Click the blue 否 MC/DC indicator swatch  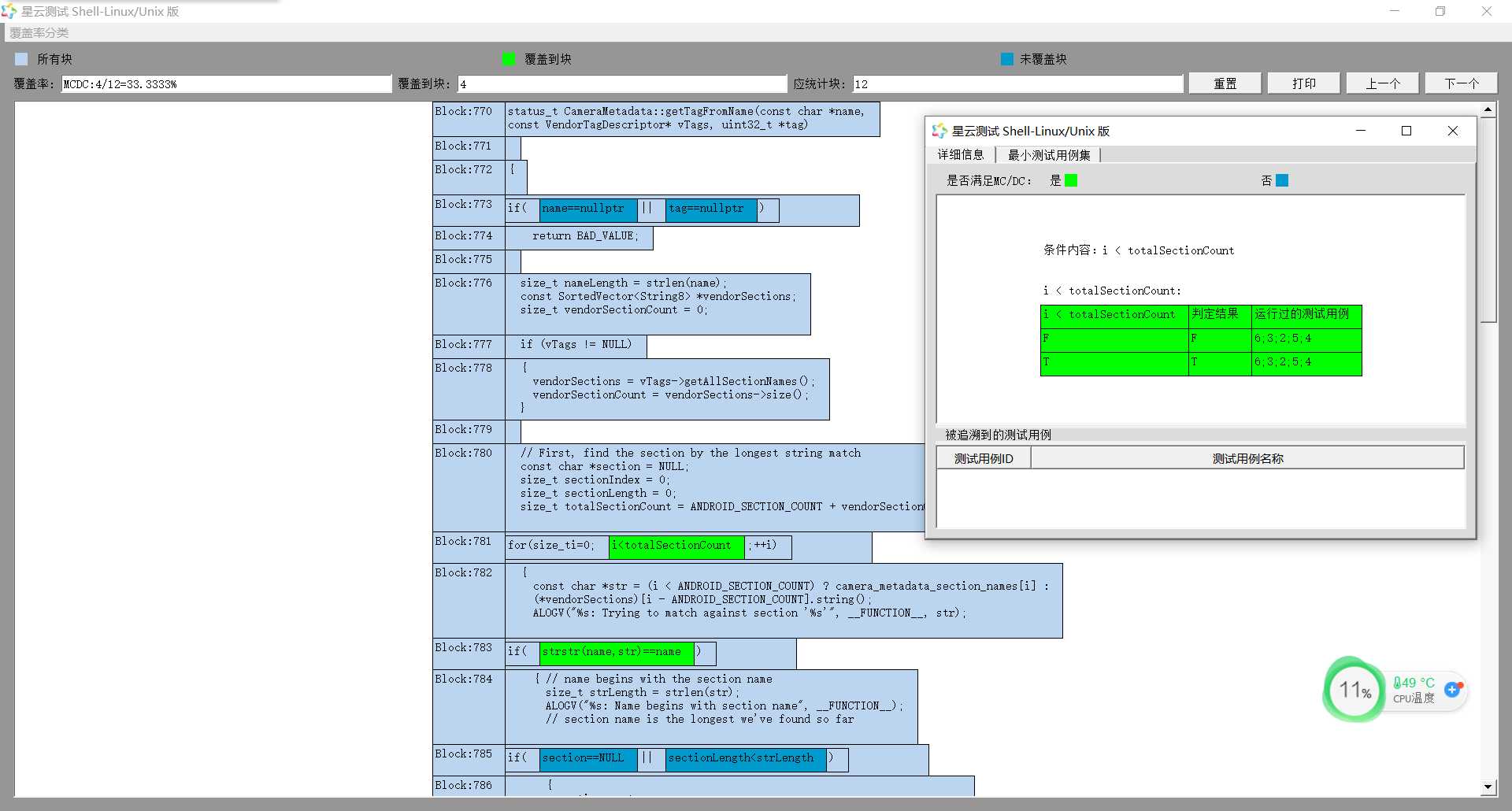coord(1282,180)
